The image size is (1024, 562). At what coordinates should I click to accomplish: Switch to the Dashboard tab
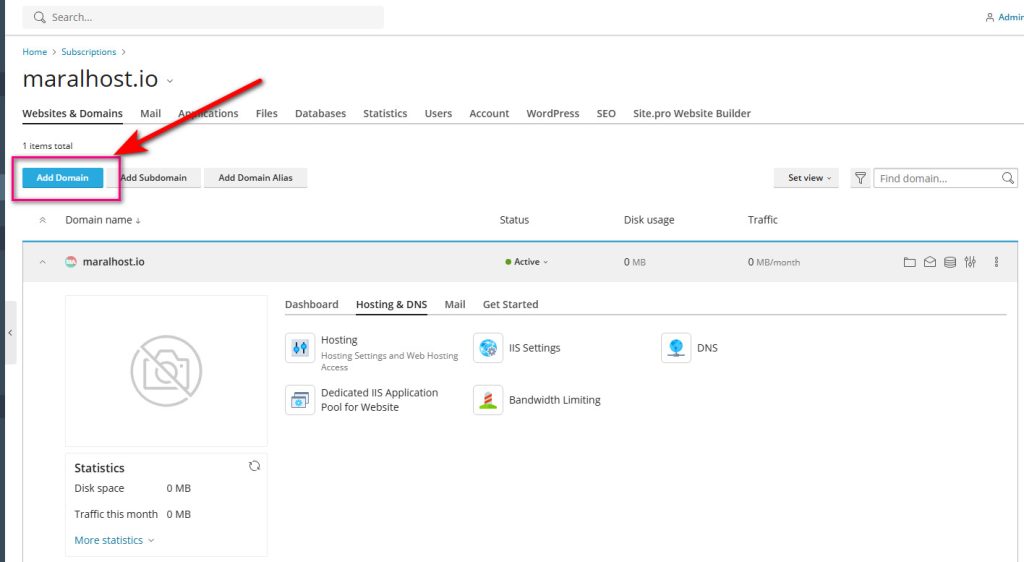[311, 304]
